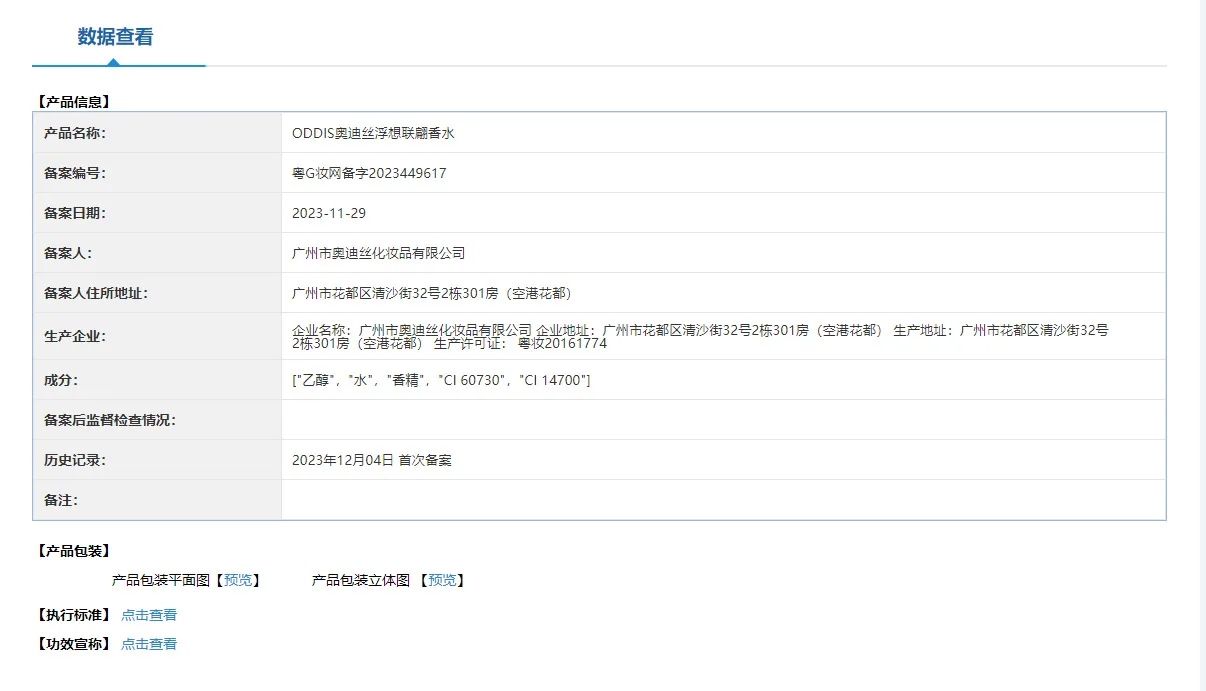Click 点击查看 next to 执行标准
Image resolution: width=1206 pixels, height=691 pixels.
149,615
